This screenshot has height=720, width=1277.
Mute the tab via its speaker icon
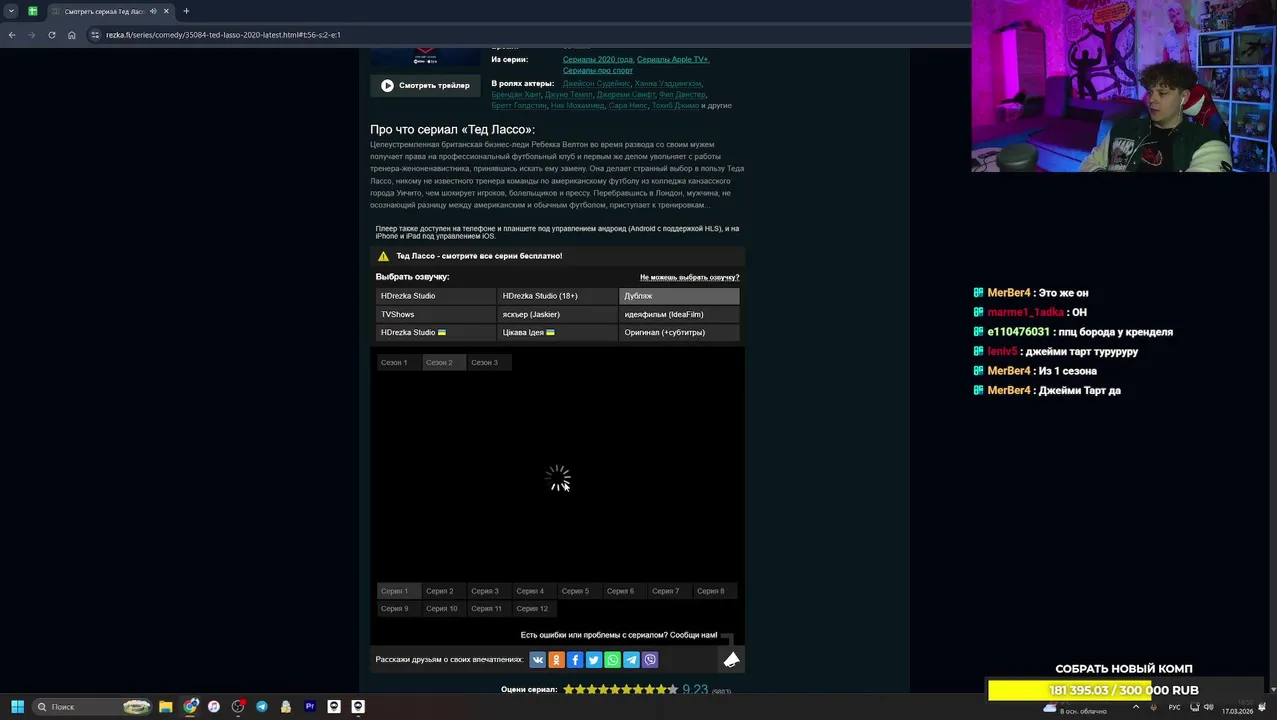[x=153, y=11]
